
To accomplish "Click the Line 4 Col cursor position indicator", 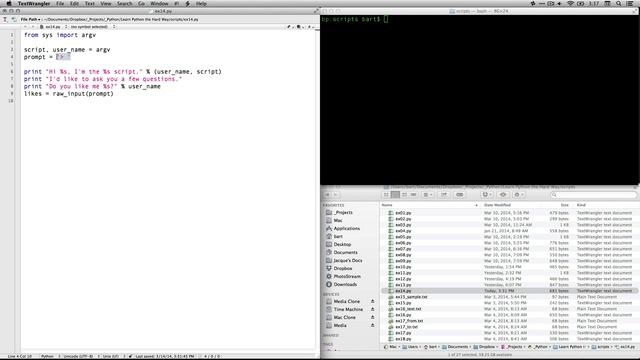I will point(20,356).
